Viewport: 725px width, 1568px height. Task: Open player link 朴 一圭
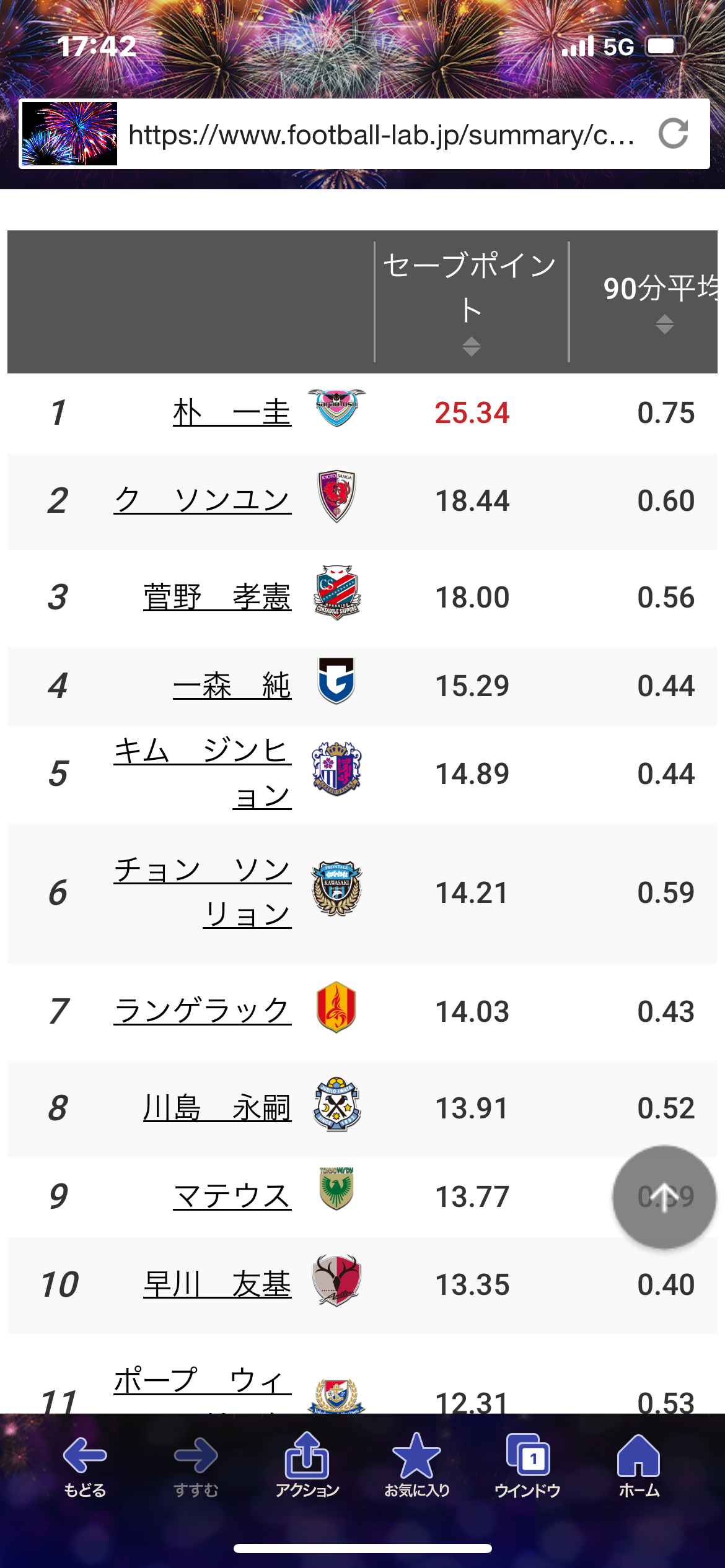[x=232, y=412]
